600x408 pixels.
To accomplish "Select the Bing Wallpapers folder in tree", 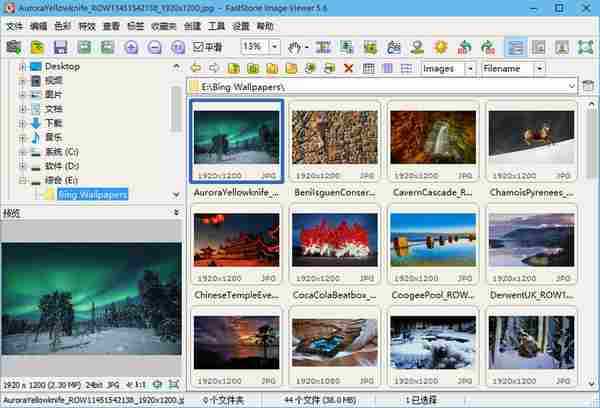I will click(x=92, y=194).
